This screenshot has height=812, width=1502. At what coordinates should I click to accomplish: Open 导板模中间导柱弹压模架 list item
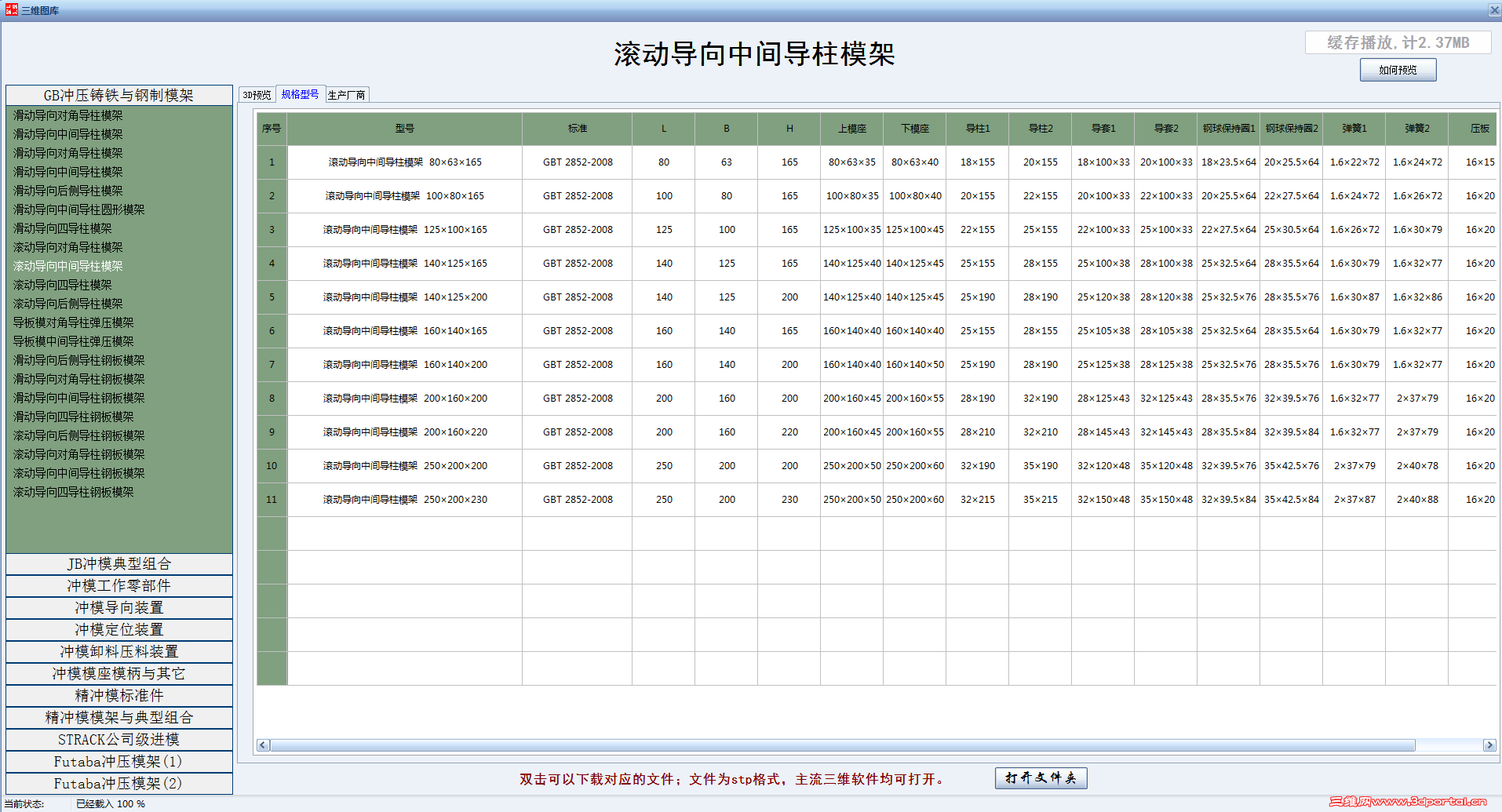[74, 341]
